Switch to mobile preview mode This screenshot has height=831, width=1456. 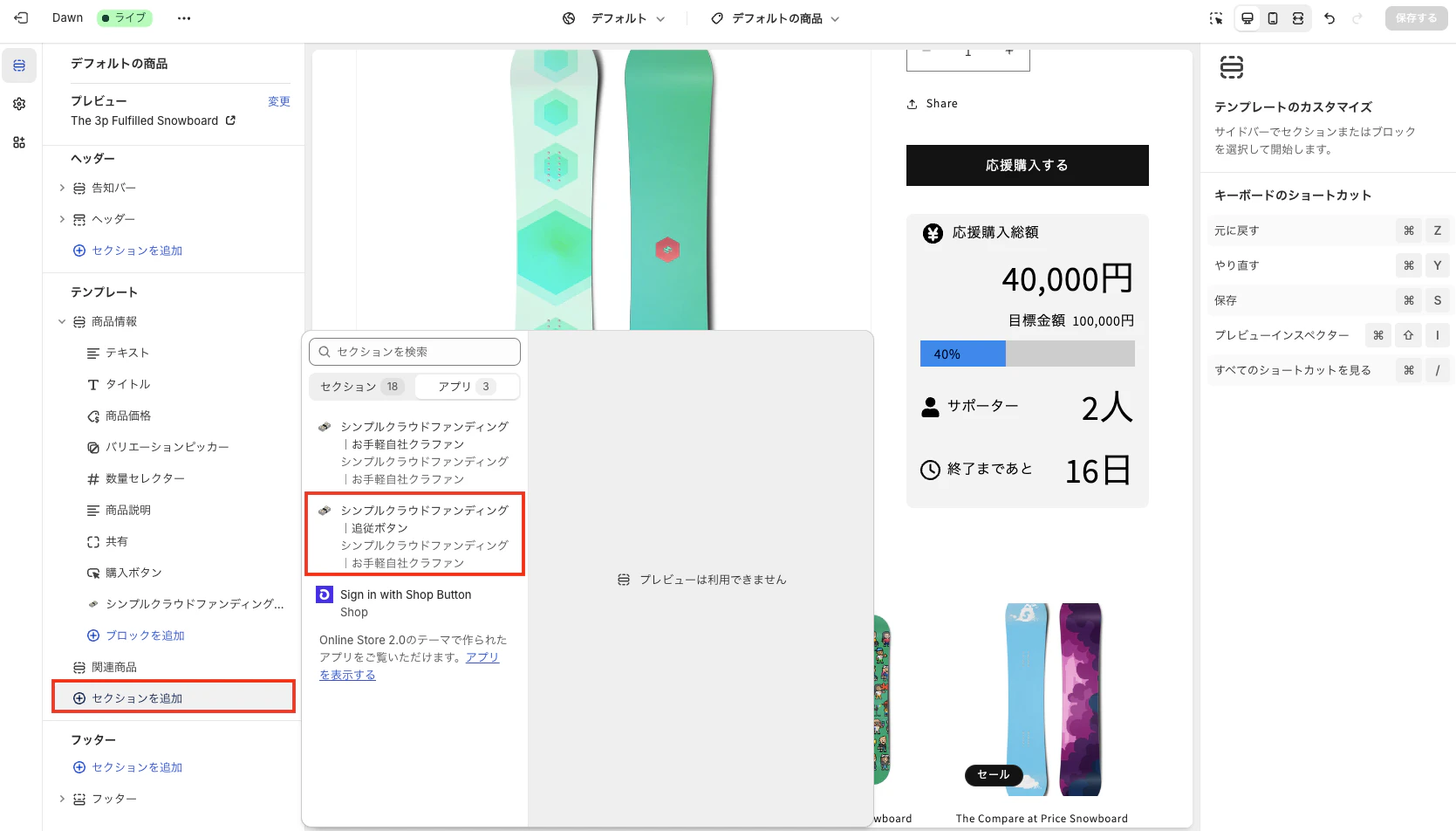coord(1273,17)
